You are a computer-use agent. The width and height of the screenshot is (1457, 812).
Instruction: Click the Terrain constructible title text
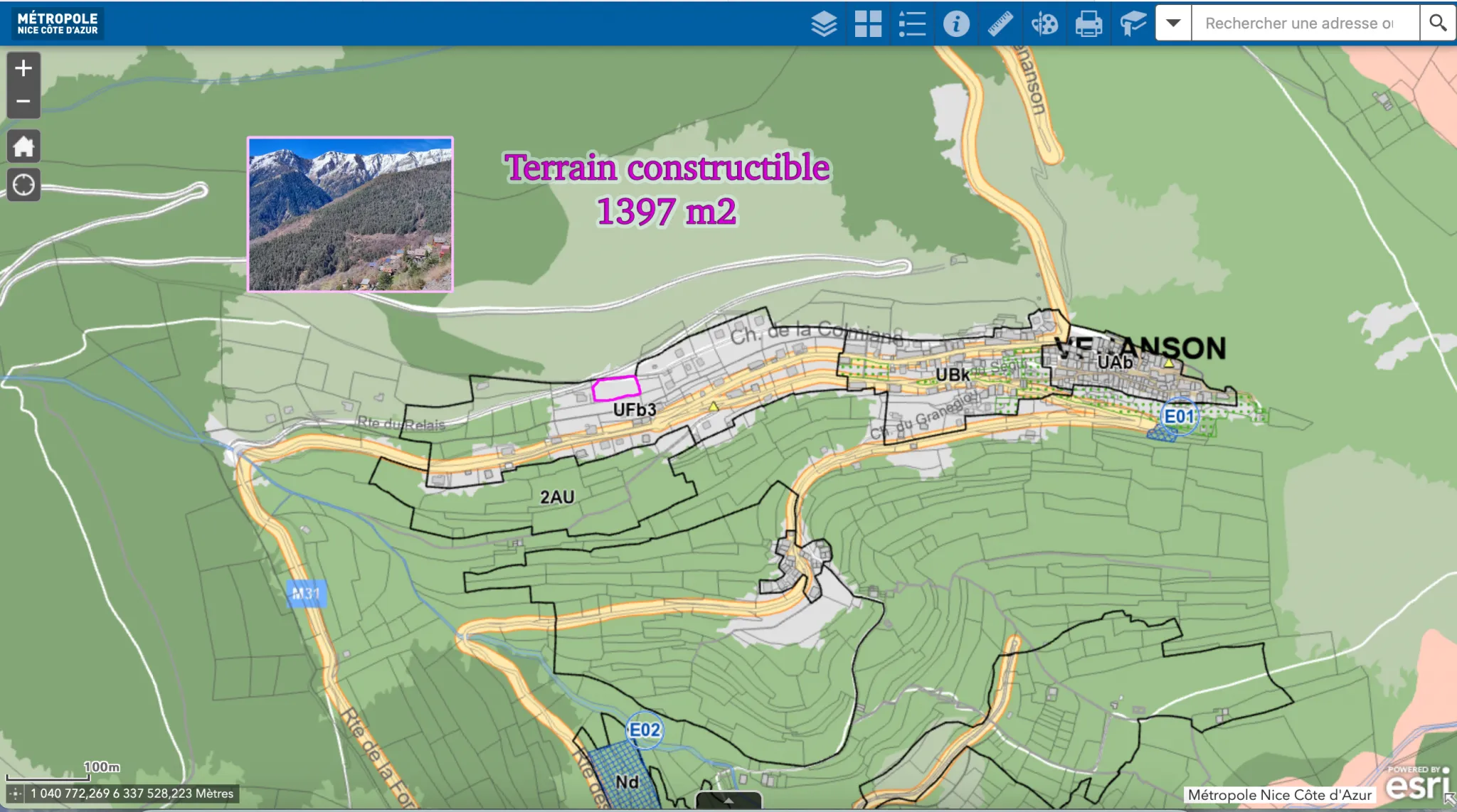pos(667,168)
